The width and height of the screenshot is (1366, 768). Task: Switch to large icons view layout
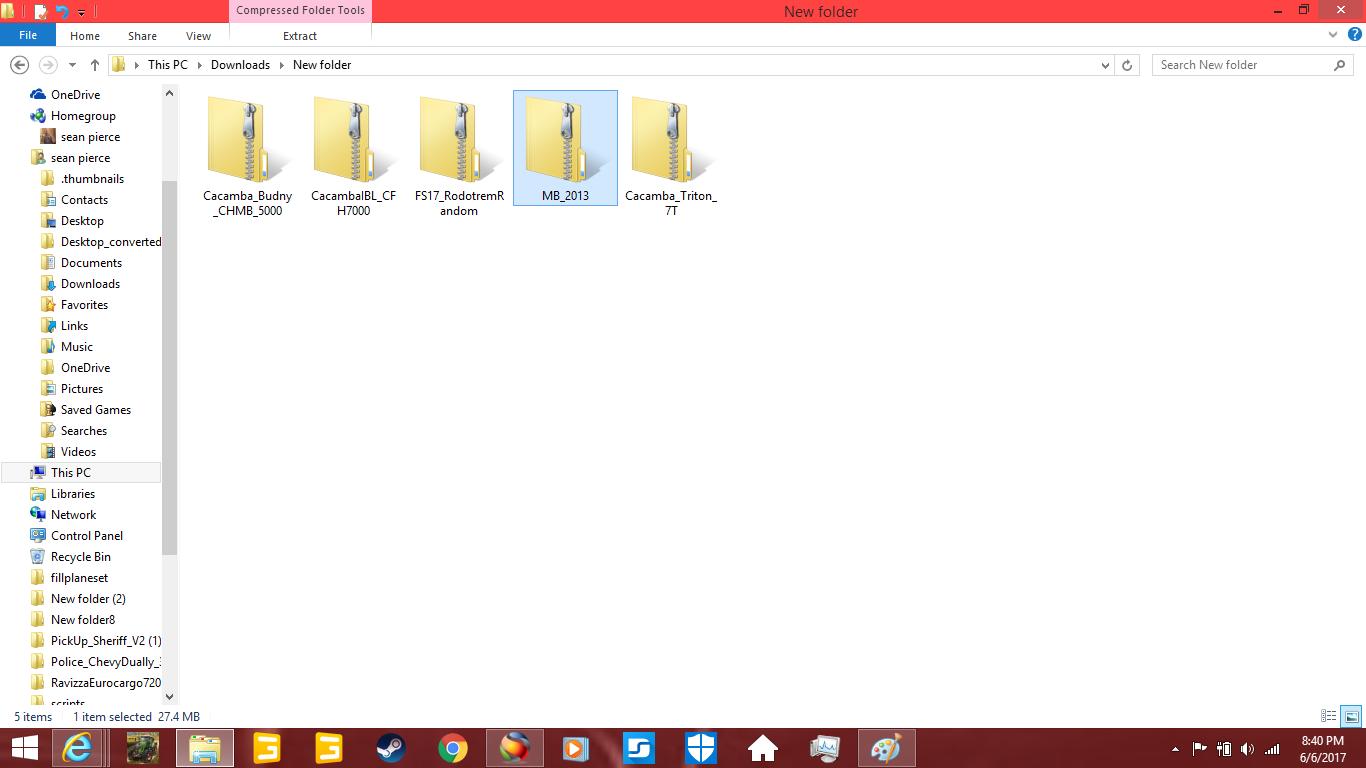1351,716
